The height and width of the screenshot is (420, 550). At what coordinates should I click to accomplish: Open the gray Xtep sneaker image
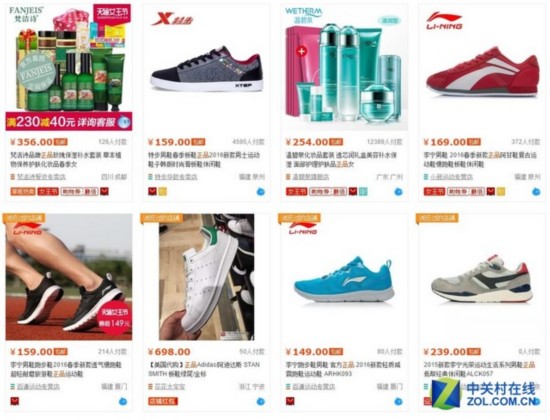[x=207, y=67]
